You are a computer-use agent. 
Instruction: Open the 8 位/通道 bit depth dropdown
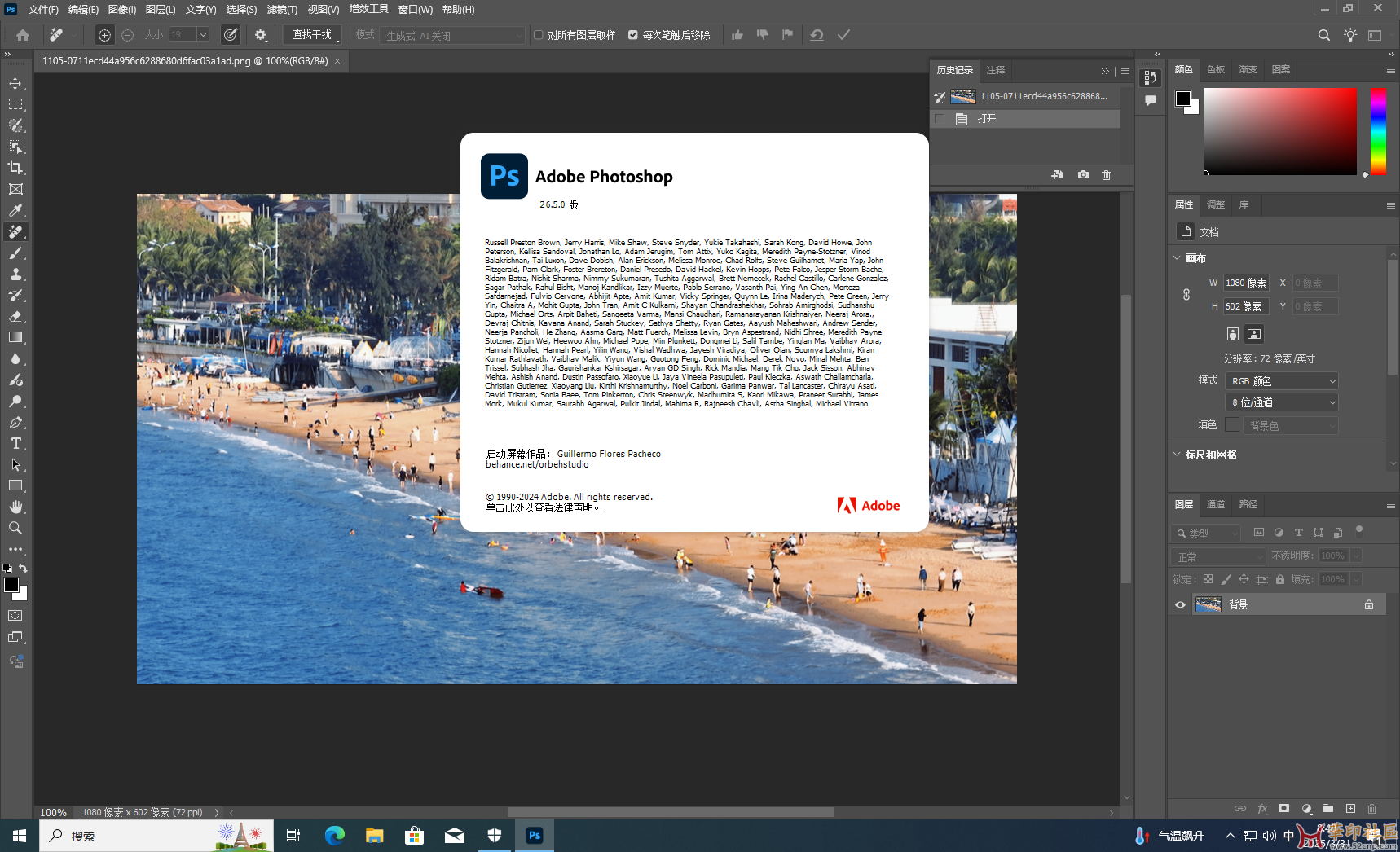pos(1282,402)
